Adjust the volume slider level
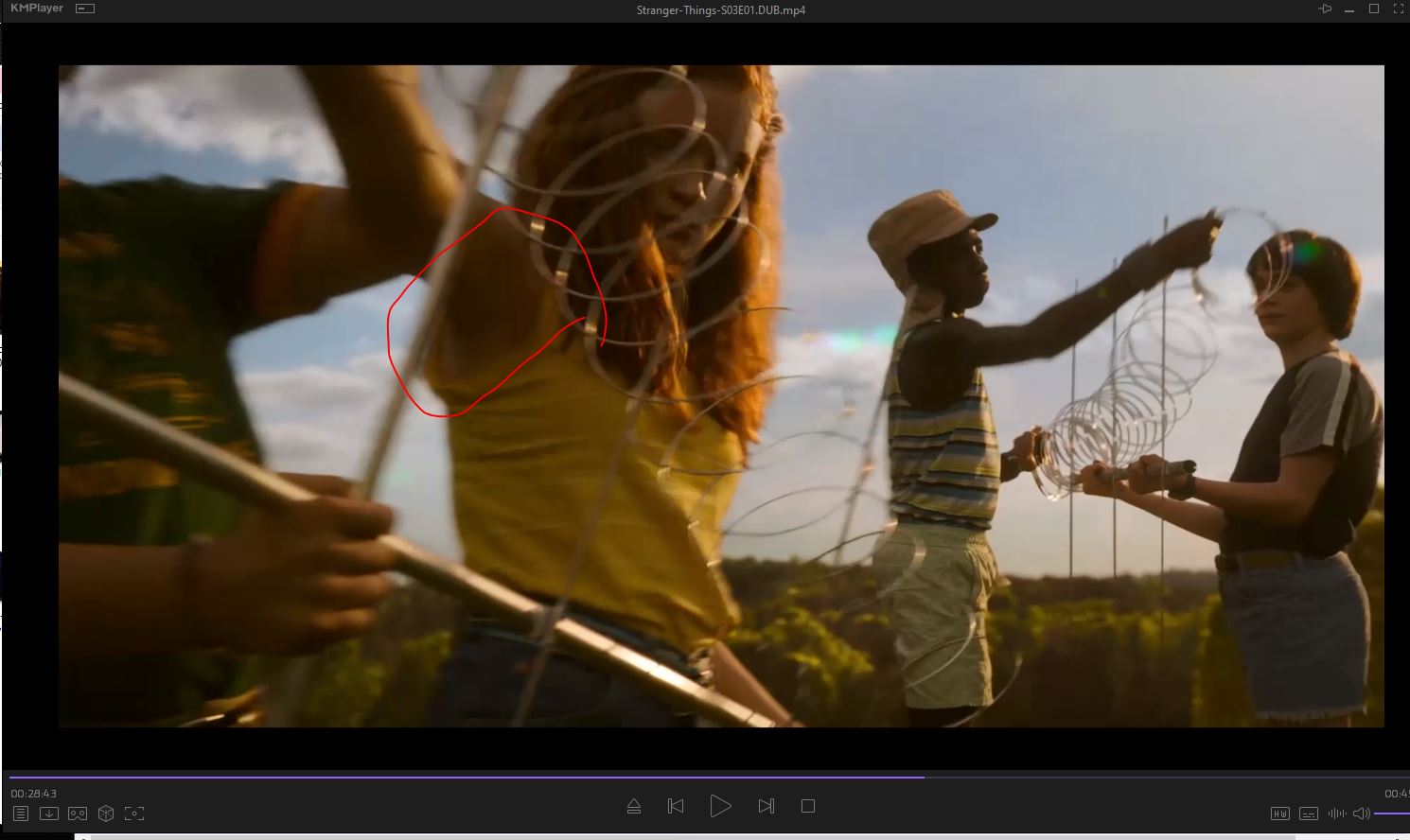Screen dimensions: 1410x840 click(1391, 814)
